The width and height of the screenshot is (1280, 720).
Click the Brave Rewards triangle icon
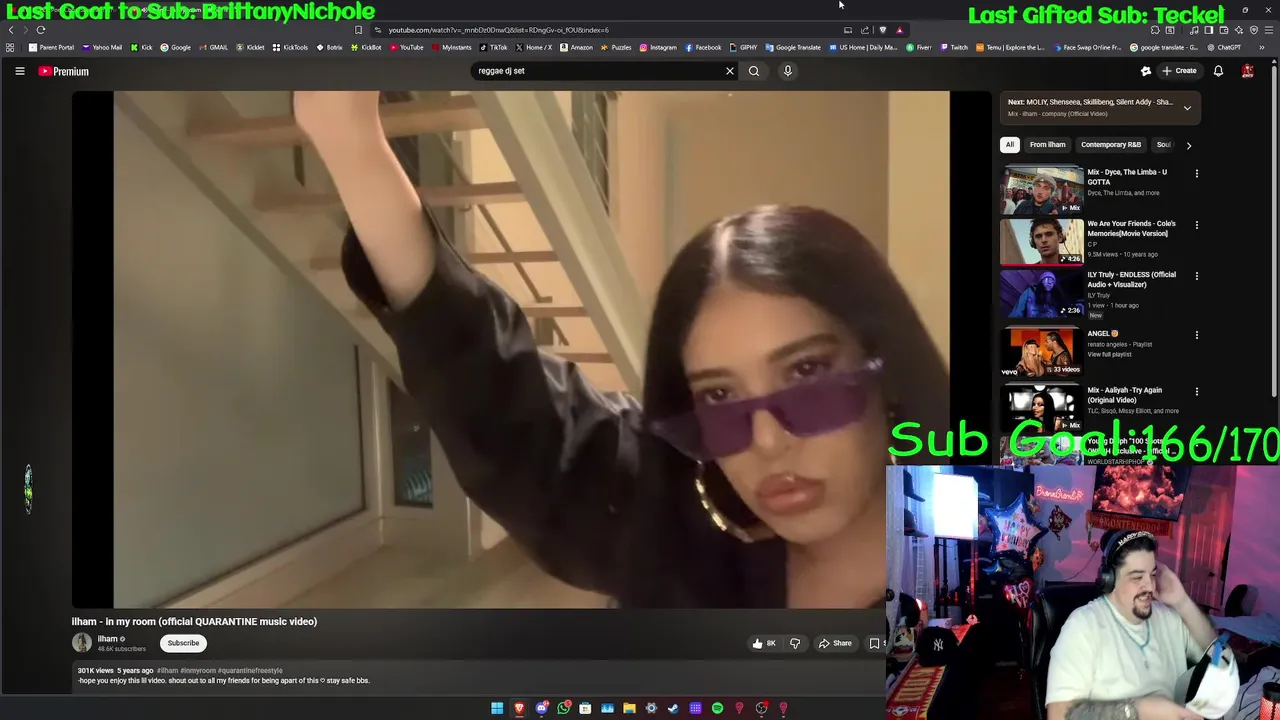(x=899, y=30)
